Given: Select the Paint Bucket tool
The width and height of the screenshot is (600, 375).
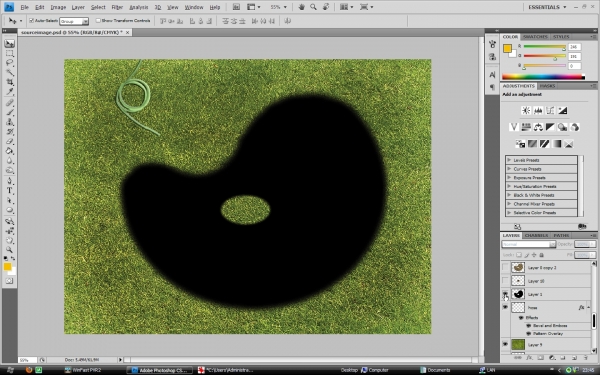Looking at the screenshot, I should 10,151.
